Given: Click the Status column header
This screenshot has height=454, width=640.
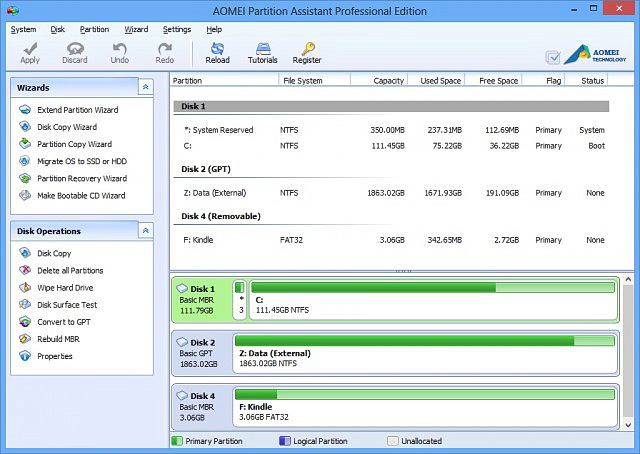Looking at the screenshot, I should [587, 80].
